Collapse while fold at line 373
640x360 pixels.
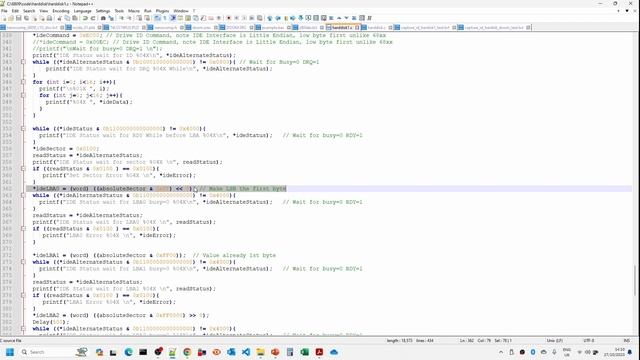pos(23,262)
